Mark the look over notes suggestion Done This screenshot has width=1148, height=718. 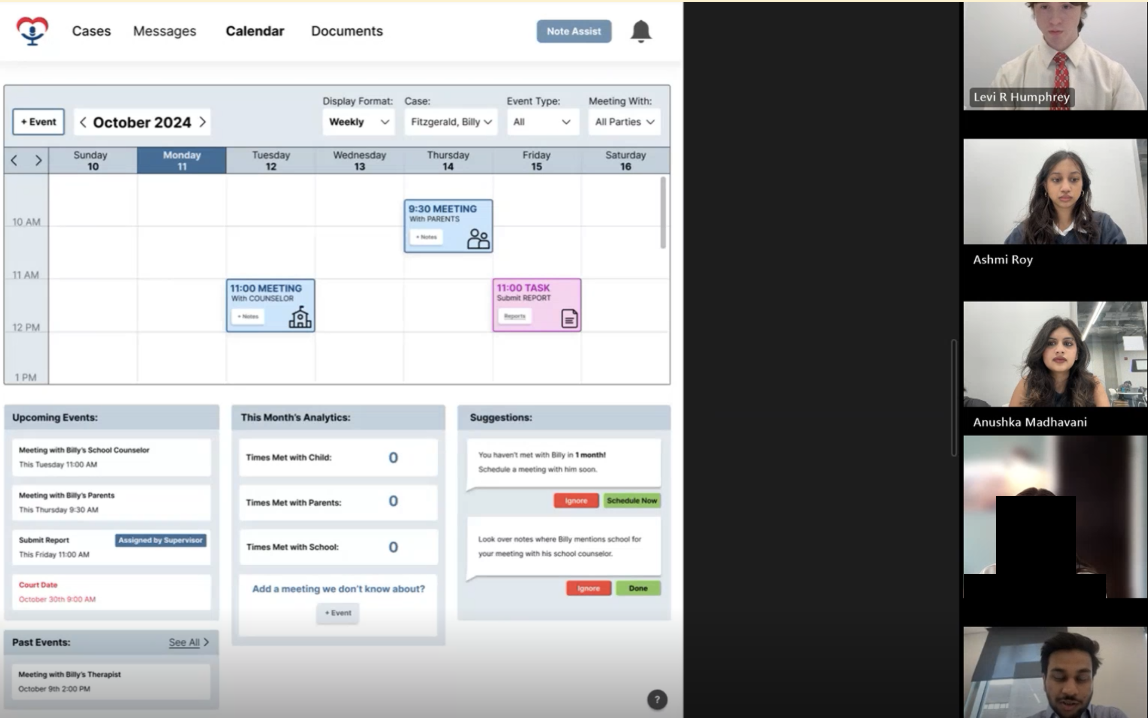click(x=638, y=588)
